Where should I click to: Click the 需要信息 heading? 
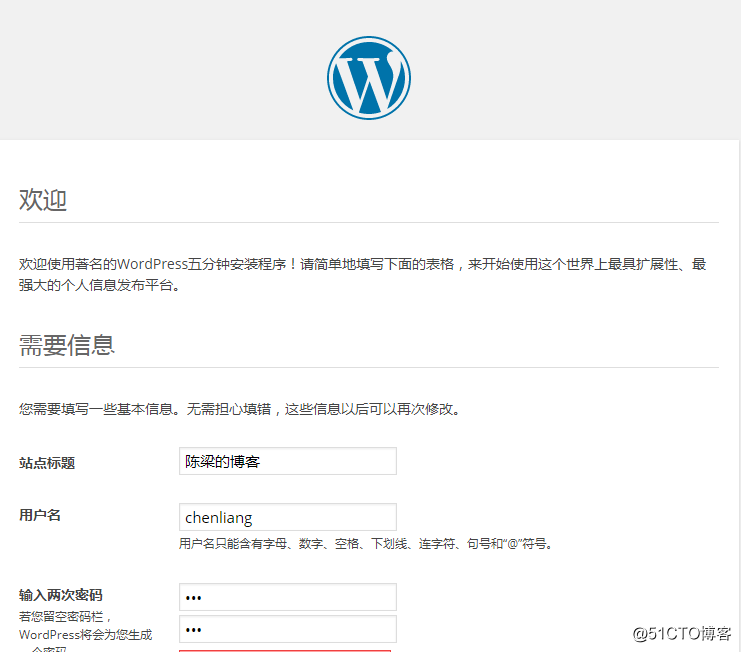pos(67,345)
